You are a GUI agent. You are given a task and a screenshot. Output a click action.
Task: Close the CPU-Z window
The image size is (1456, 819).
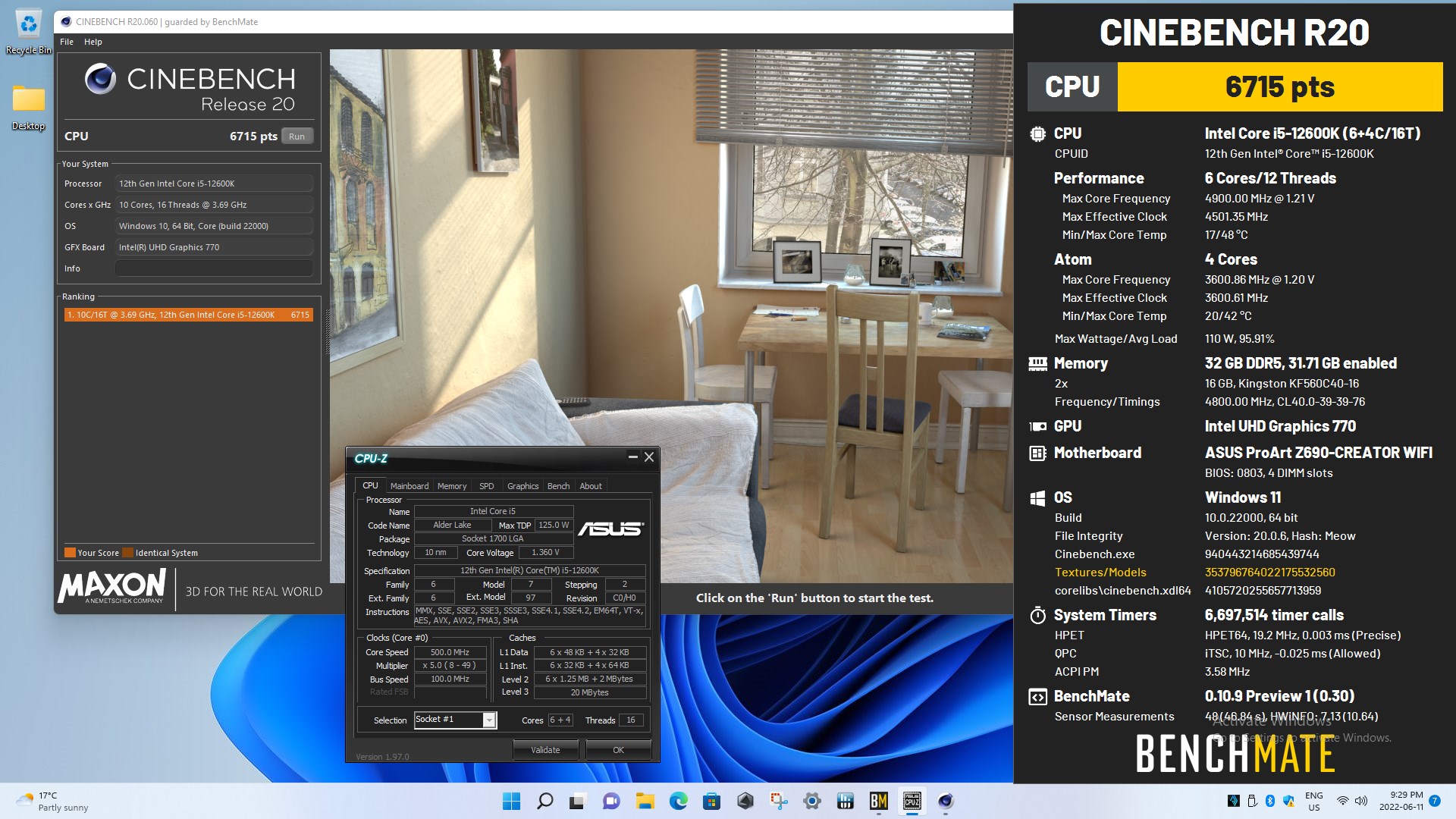pos(649,457)
